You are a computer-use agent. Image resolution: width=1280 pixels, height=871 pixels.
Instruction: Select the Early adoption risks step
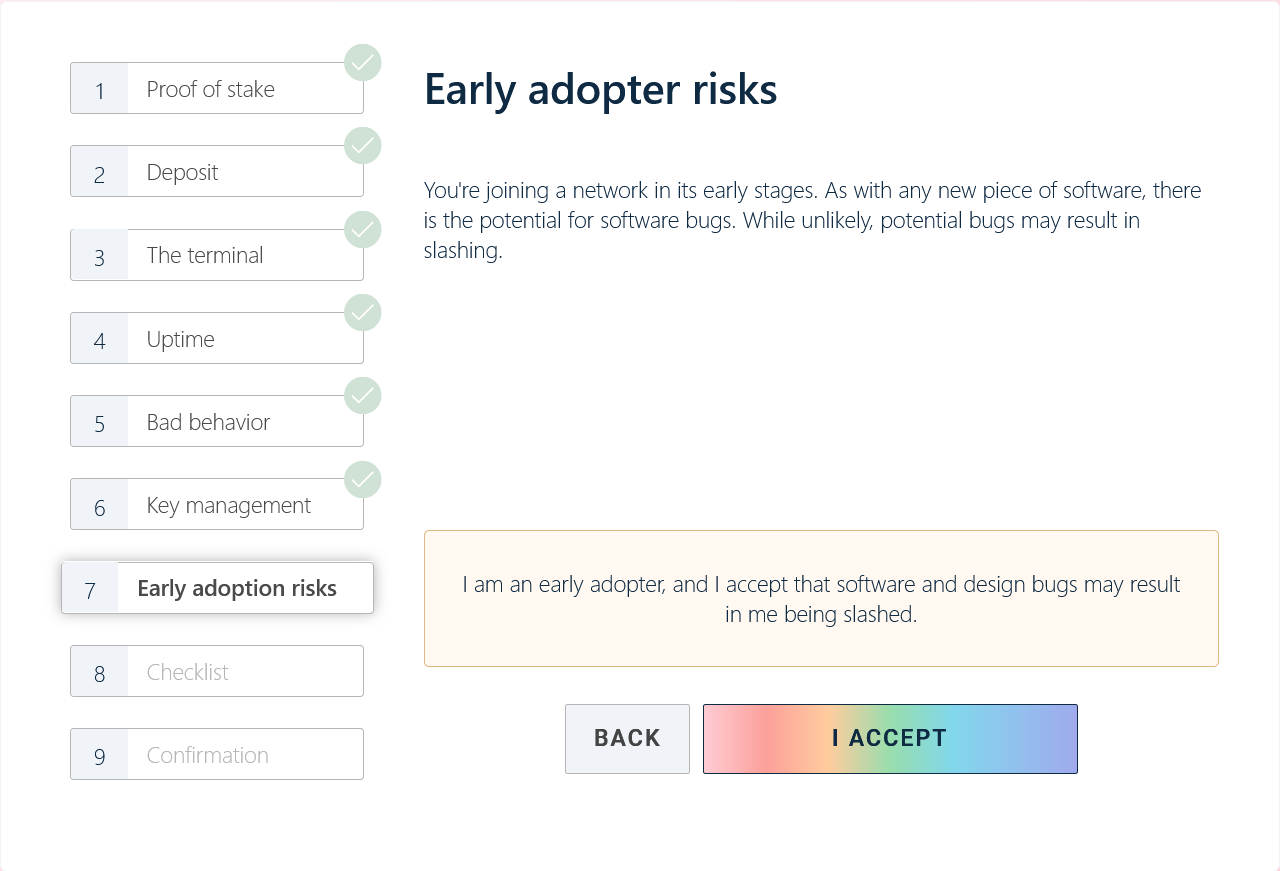click(x=217, y=588)
